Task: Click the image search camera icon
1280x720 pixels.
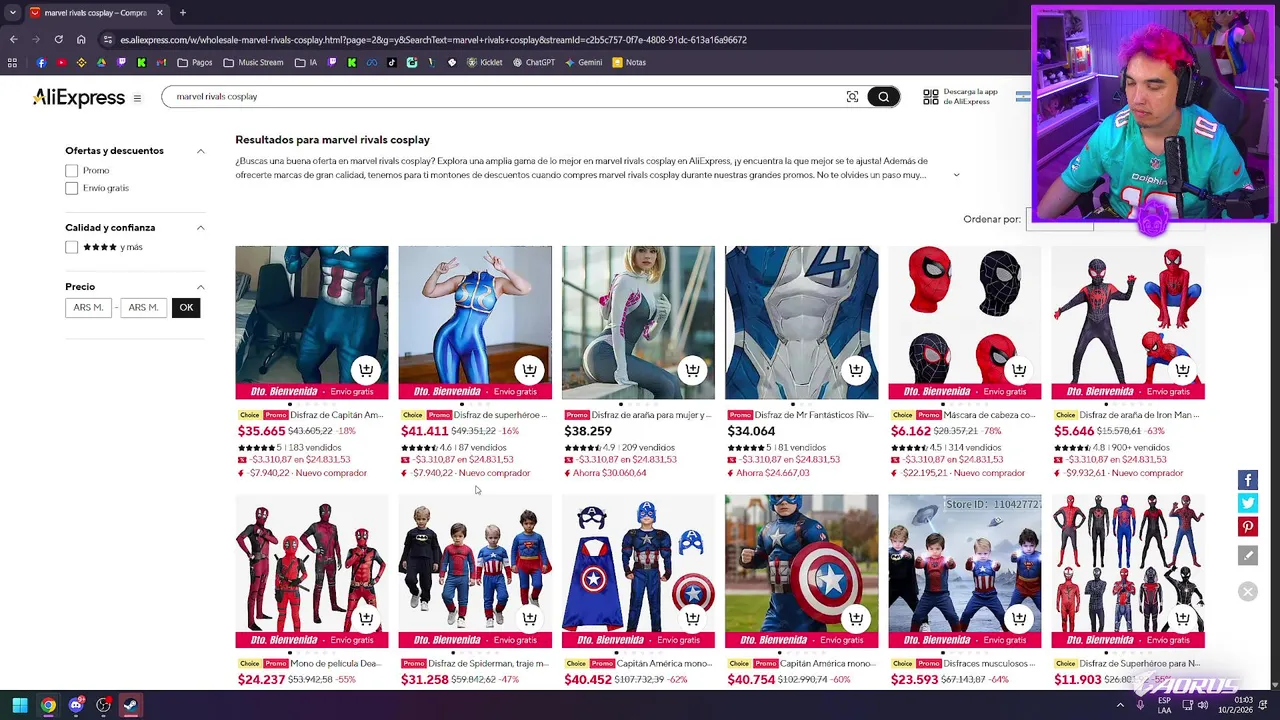Action: [x=852, y=97]
